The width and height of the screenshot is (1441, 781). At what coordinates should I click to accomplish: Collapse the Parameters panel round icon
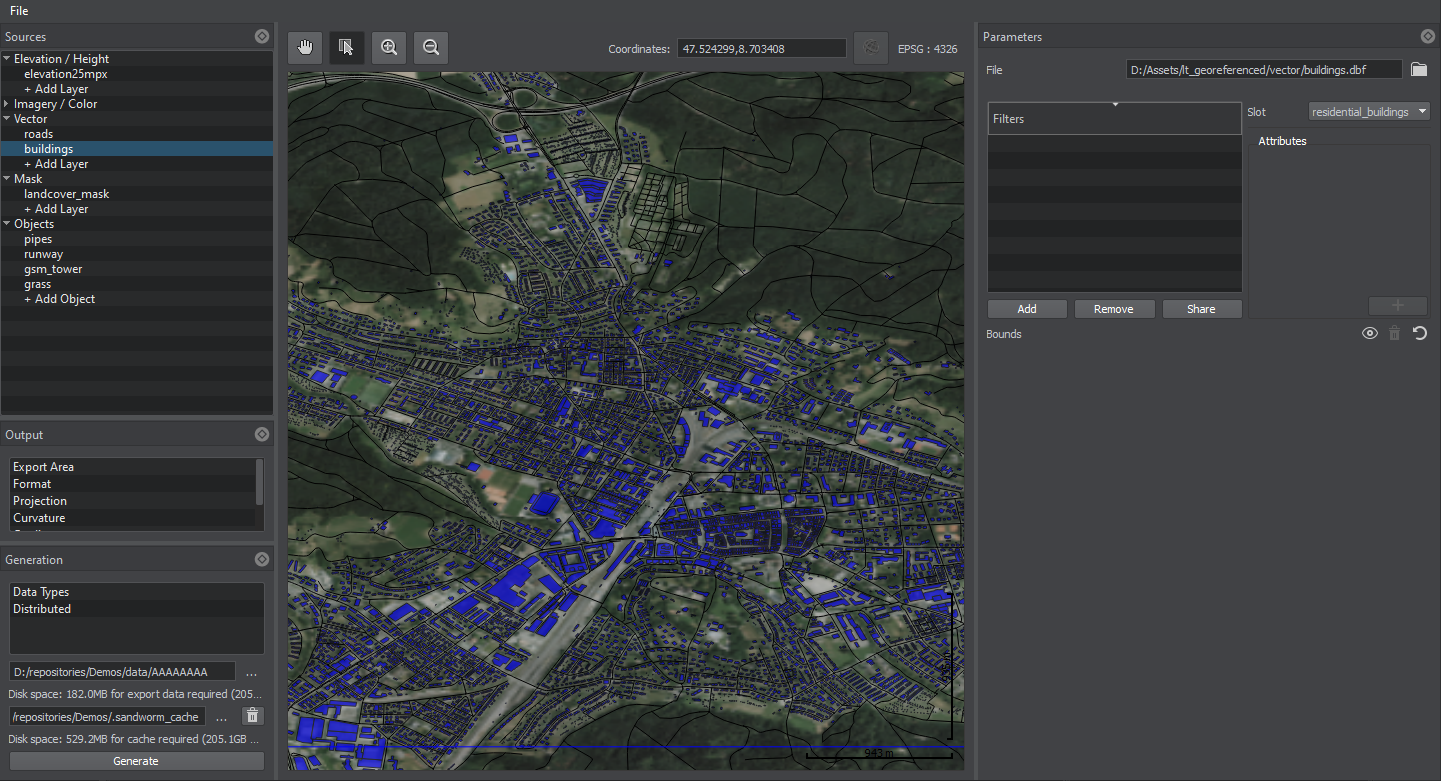1428,36
